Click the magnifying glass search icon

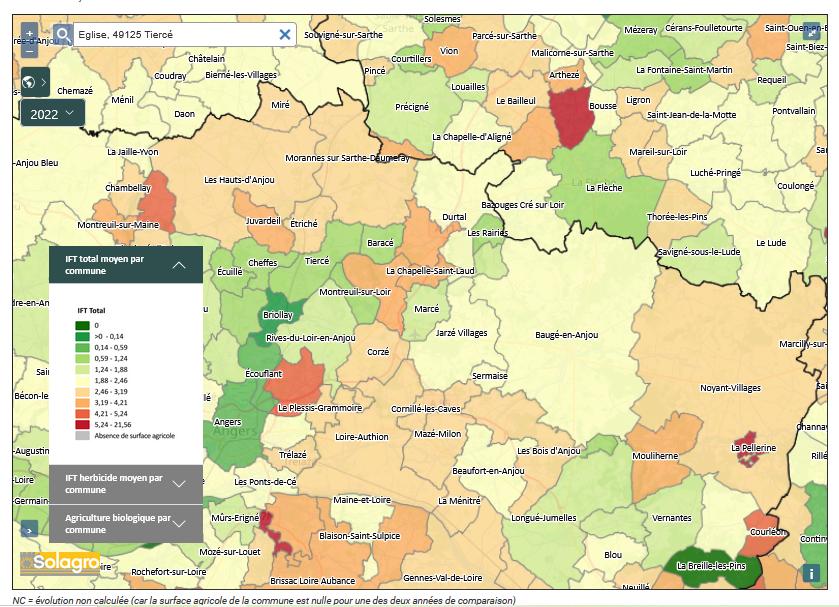pos(63,35)
